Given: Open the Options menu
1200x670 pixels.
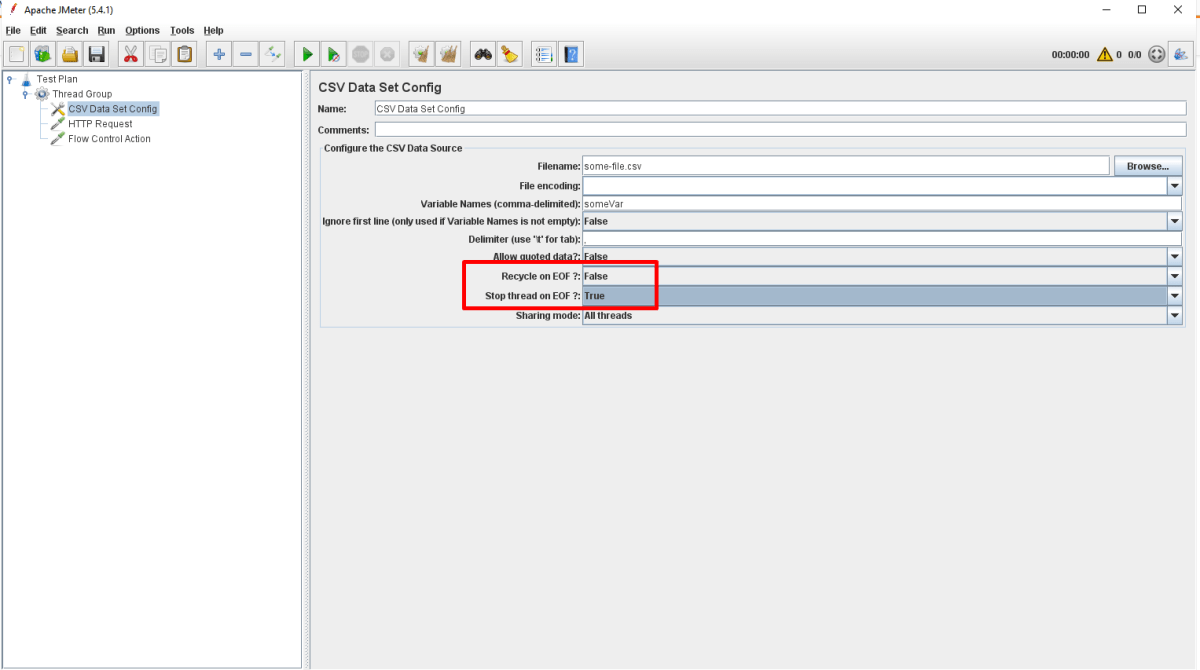Looking at the screenshot, I should coord(142,31).
